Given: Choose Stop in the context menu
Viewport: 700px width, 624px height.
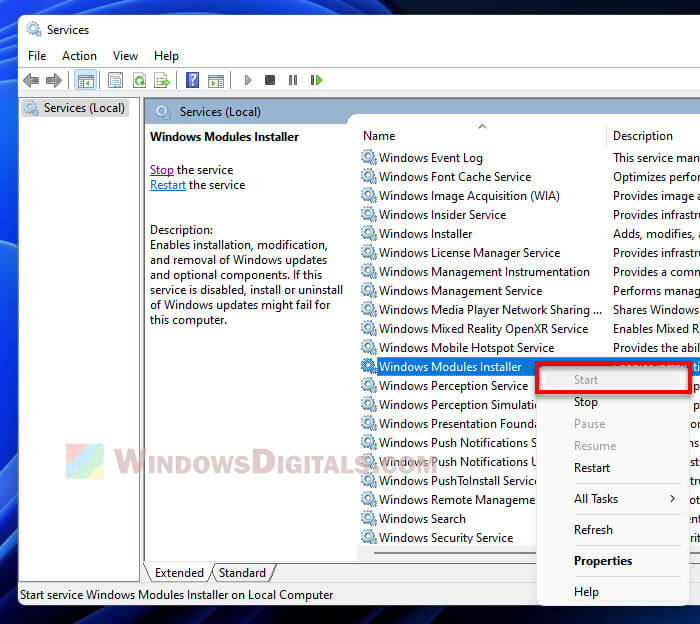Looking at the screenshot, I should pos(612,402).
